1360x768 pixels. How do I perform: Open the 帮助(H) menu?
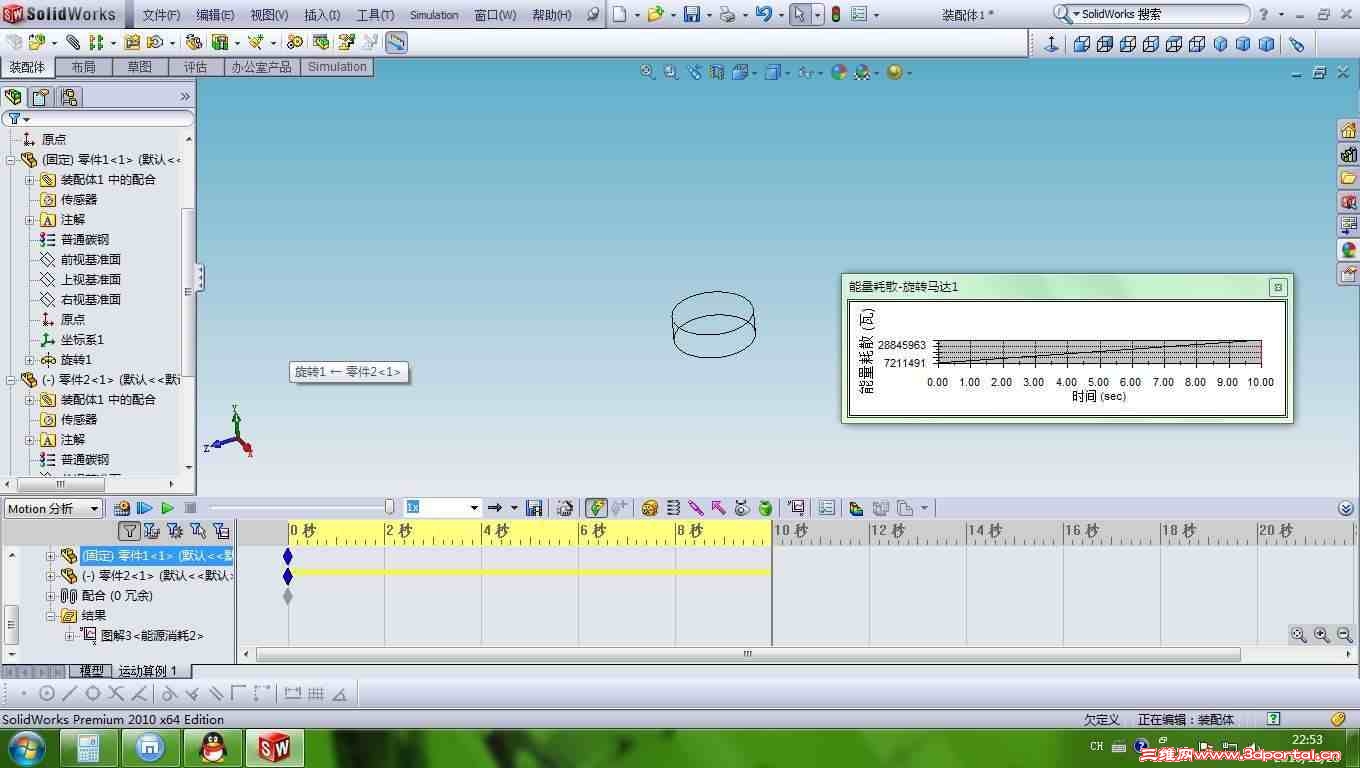(552, 15)
